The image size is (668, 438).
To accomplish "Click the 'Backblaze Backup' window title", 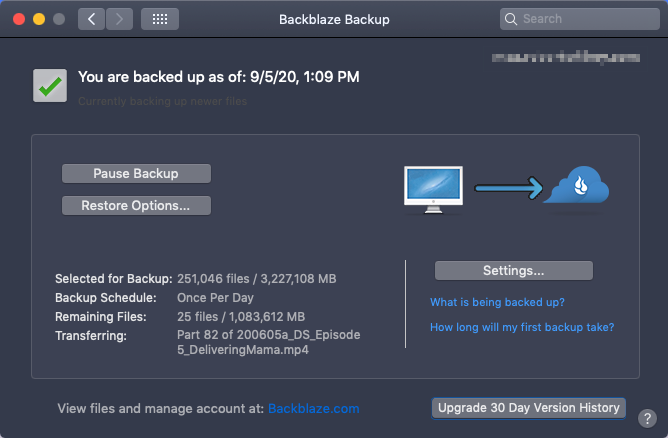I will 334,20.
